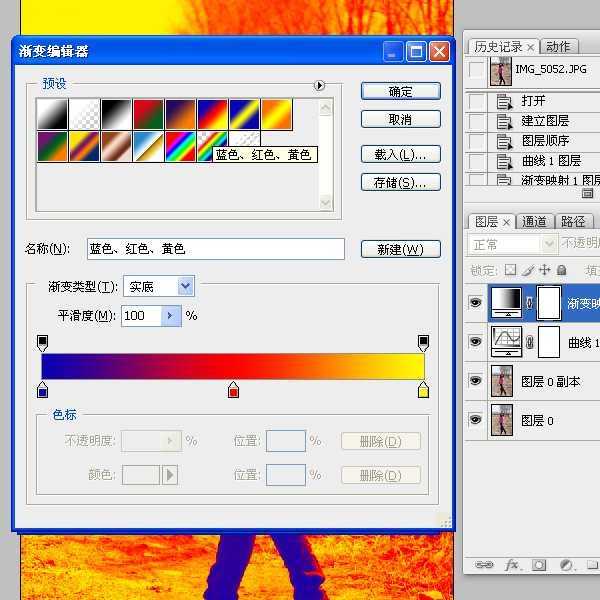Viewport: 600px width, 600px height.
Task: Click the link layers icon at panel bottom
Action: coord(484,565)
